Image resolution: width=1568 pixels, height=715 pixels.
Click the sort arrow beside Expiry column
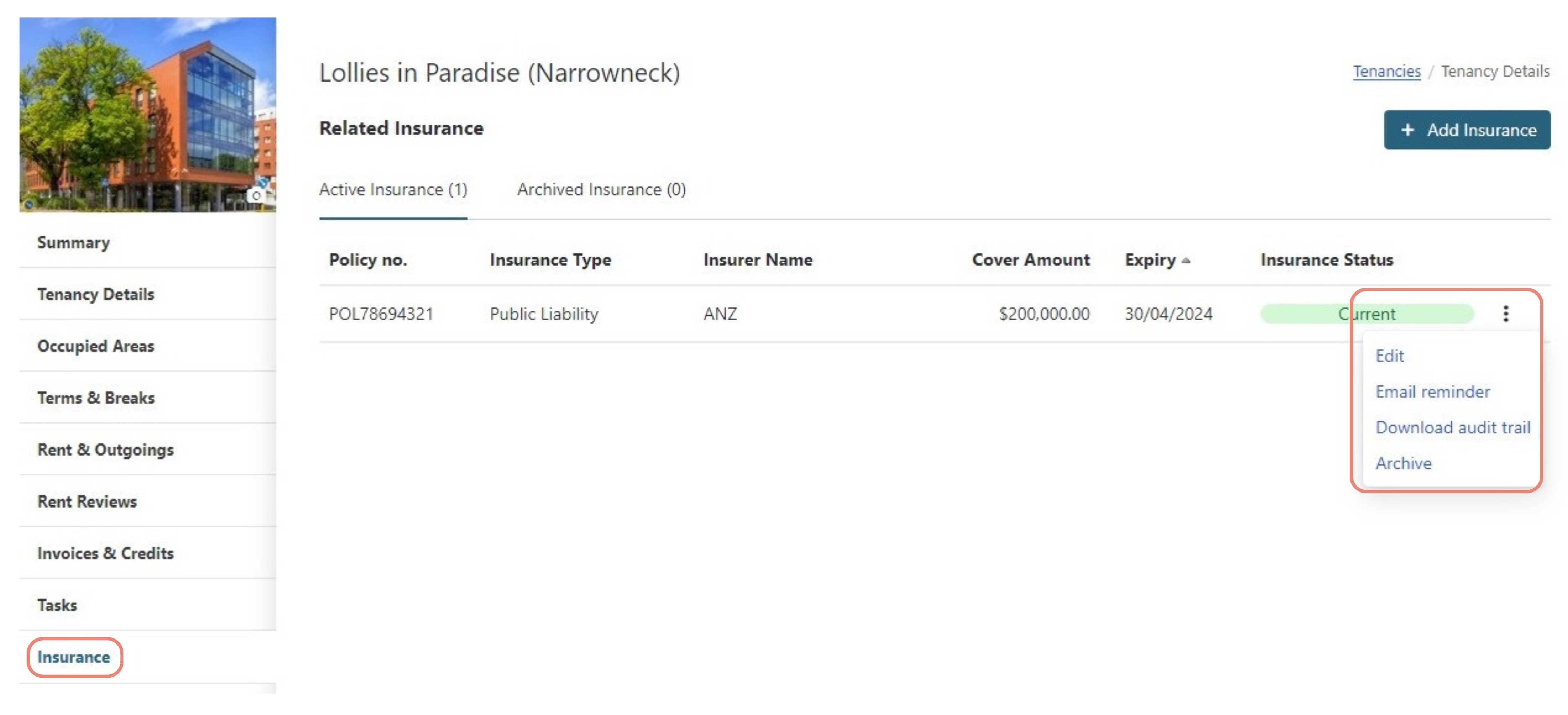pos(1186,260)
